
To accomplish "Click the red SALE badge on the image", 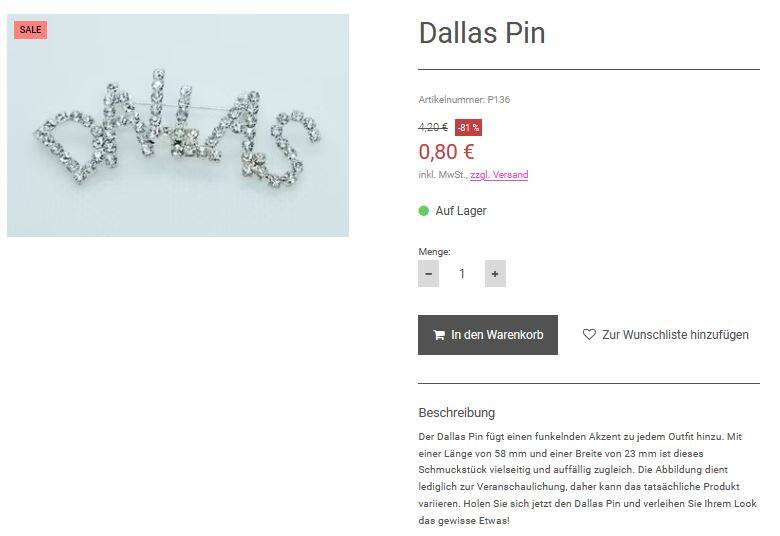I will tap(30, 30).
